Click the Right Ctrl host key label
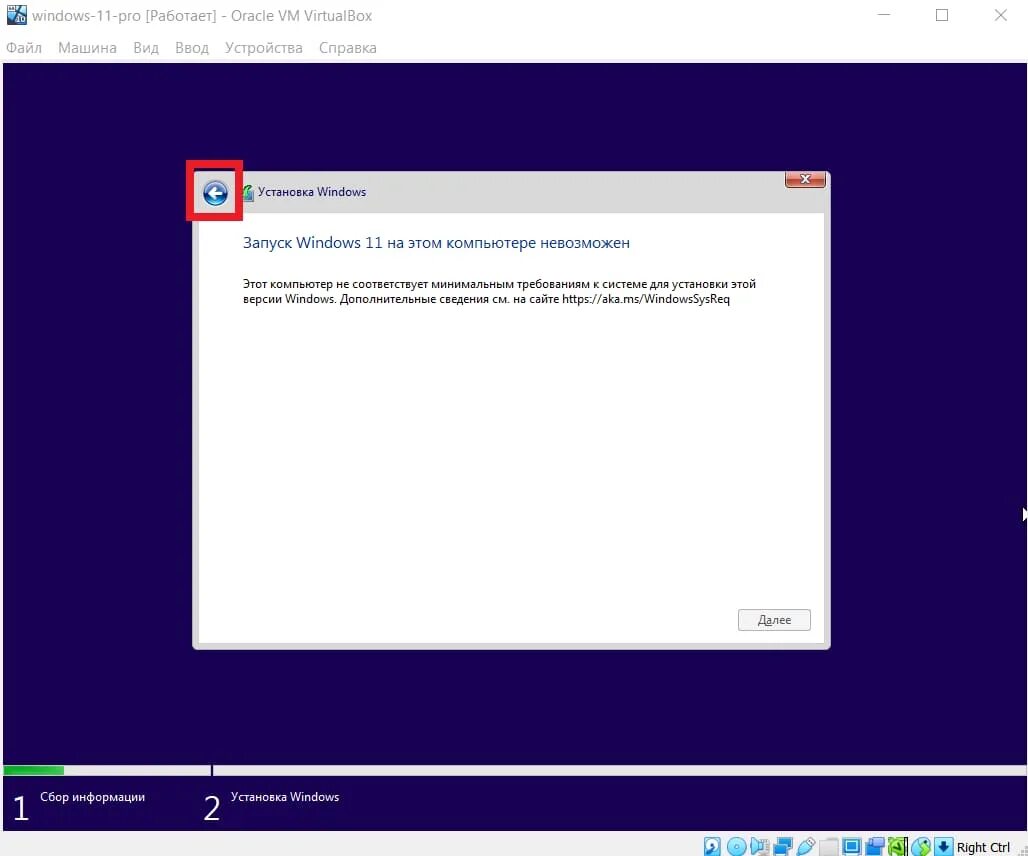The width and height of the screenshot is (1028, 856). tap(983, 847)
